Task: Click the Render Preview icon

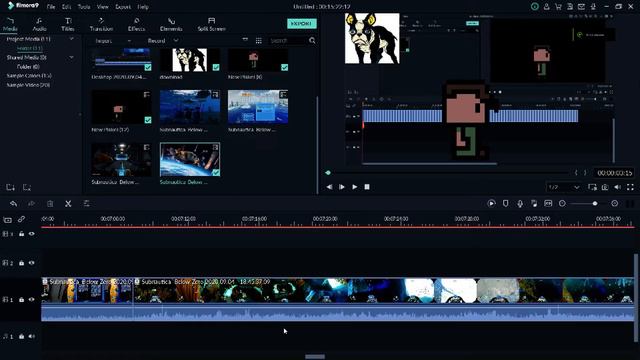Action: pyautogui.click(x=491, y=203)
